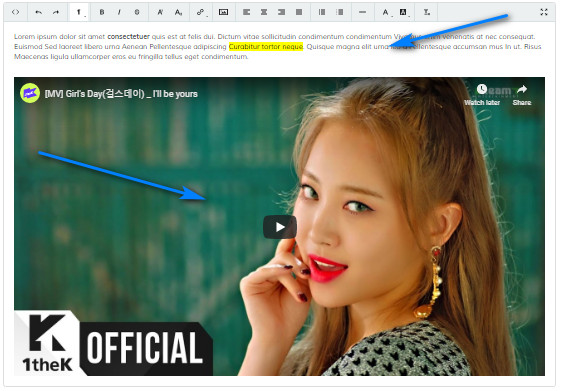Viewport: 561px width, 391px height.
Task: Insert an unordered bullet list
Action: [x=322, y=12]
